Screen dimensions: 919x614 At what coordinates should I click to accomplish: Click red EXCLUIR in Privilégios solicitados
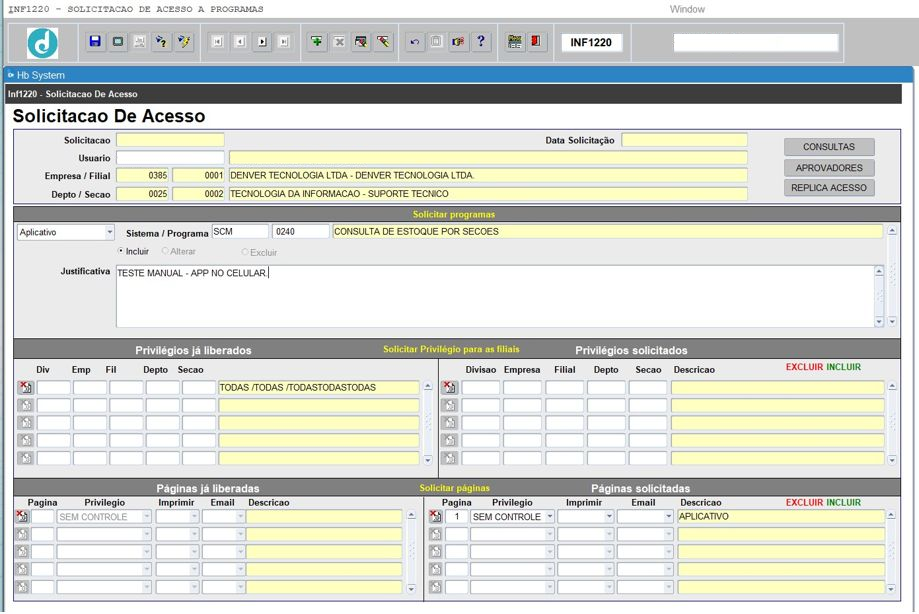[x=804, y=367]
